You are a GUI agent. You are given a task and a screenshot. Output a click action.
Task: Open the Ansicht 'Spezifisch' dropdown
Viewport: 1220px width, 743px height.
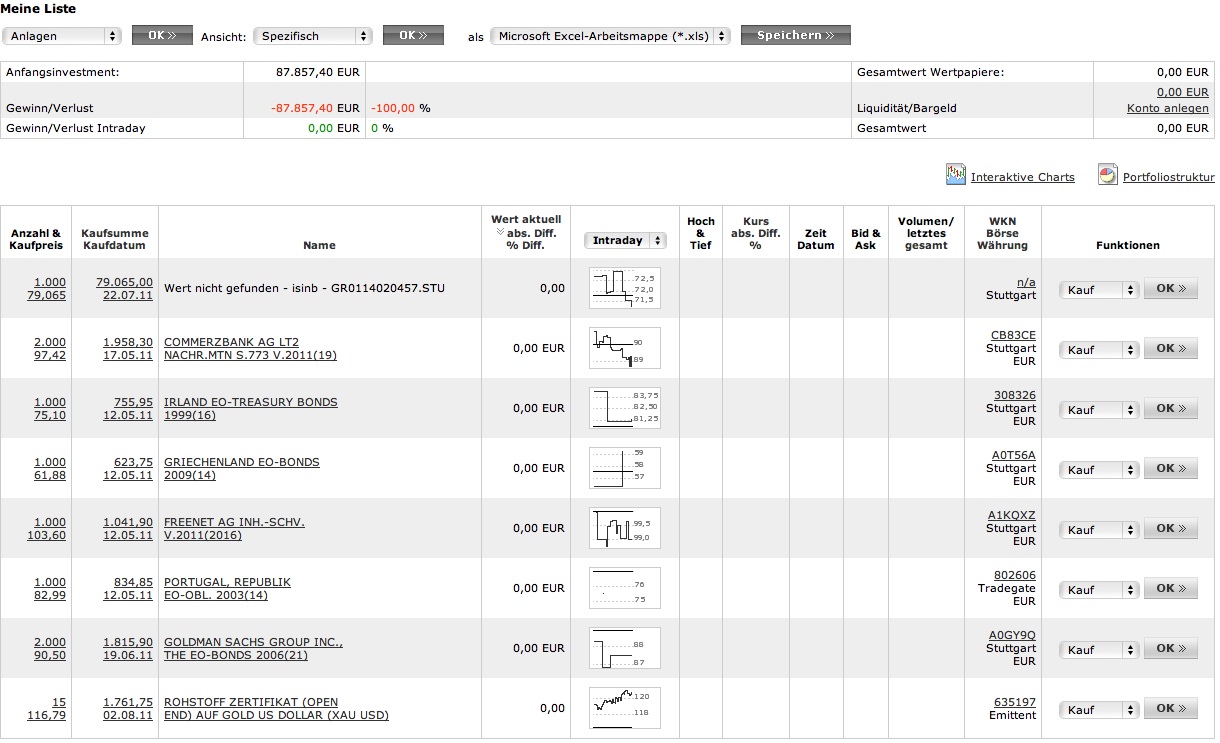(x=313, y=36)
